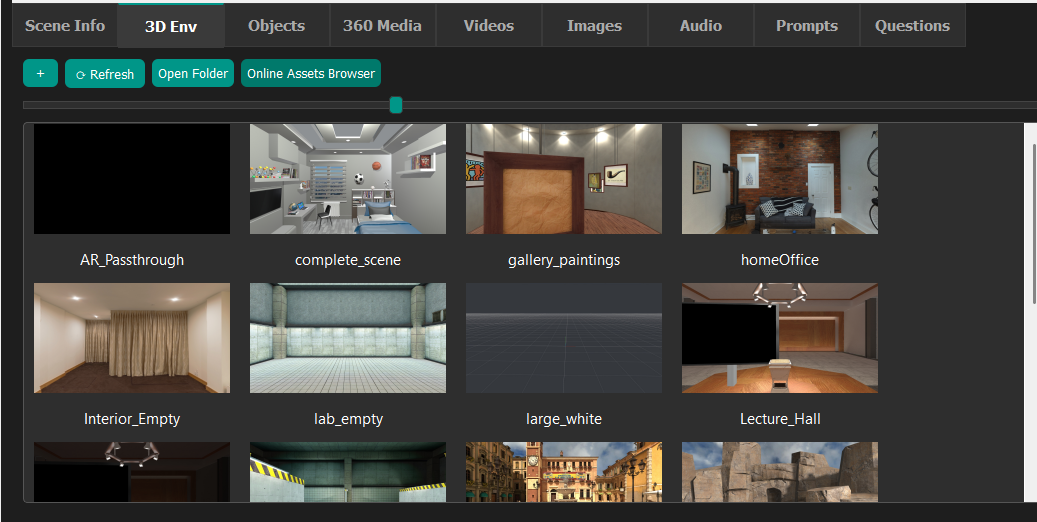Select the 3D Env tab

pos(171,26)
